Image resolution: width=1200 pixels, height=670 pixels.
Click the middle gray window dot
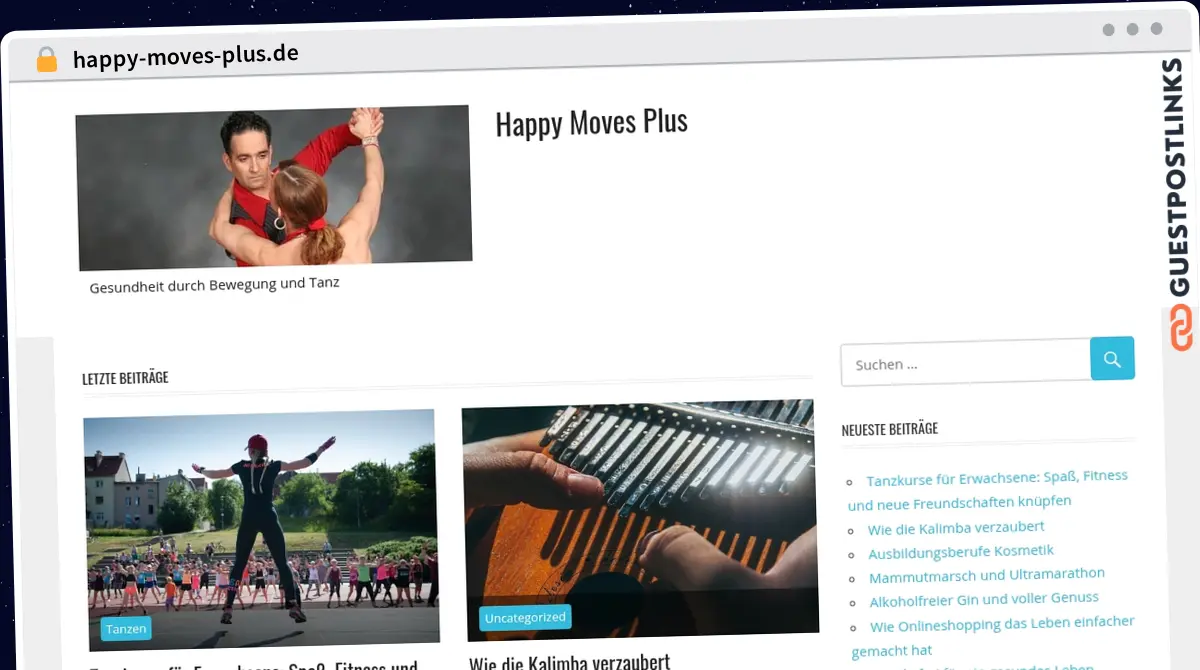click(x=1132, y=30)
